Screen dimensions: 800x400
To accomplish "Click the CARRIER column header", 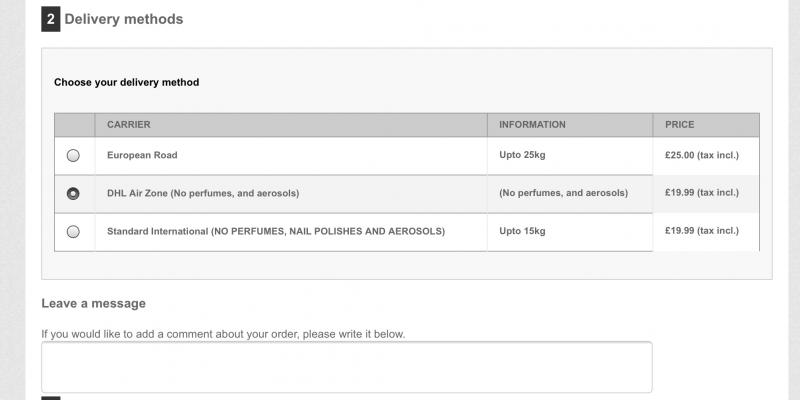I will 129,125.
